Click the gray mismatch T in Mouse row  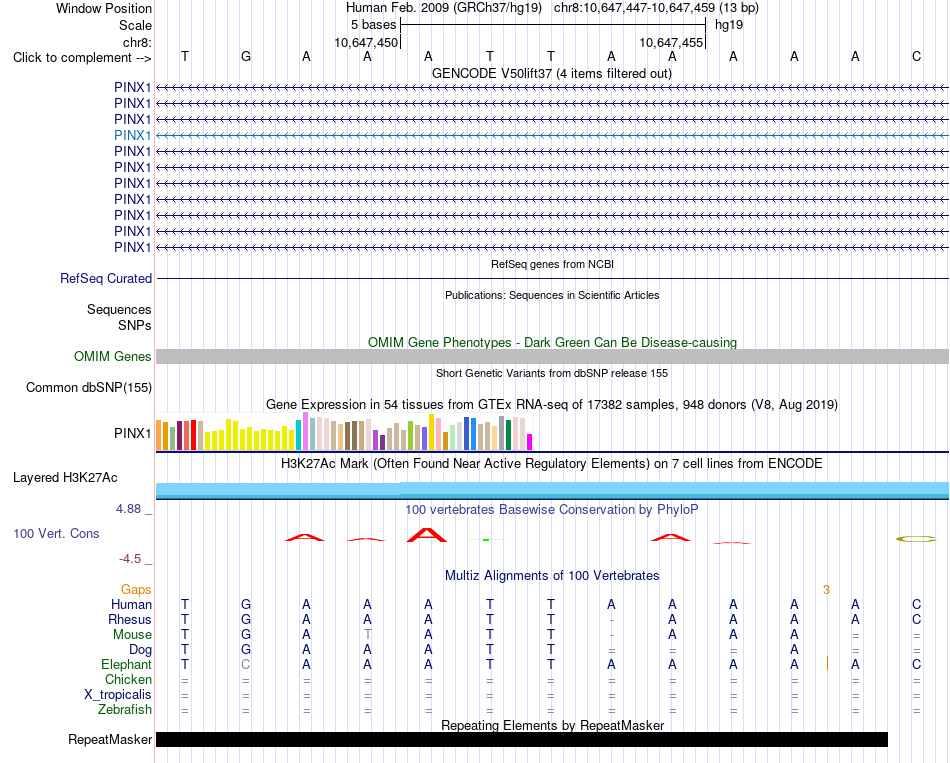pos(367,635)
